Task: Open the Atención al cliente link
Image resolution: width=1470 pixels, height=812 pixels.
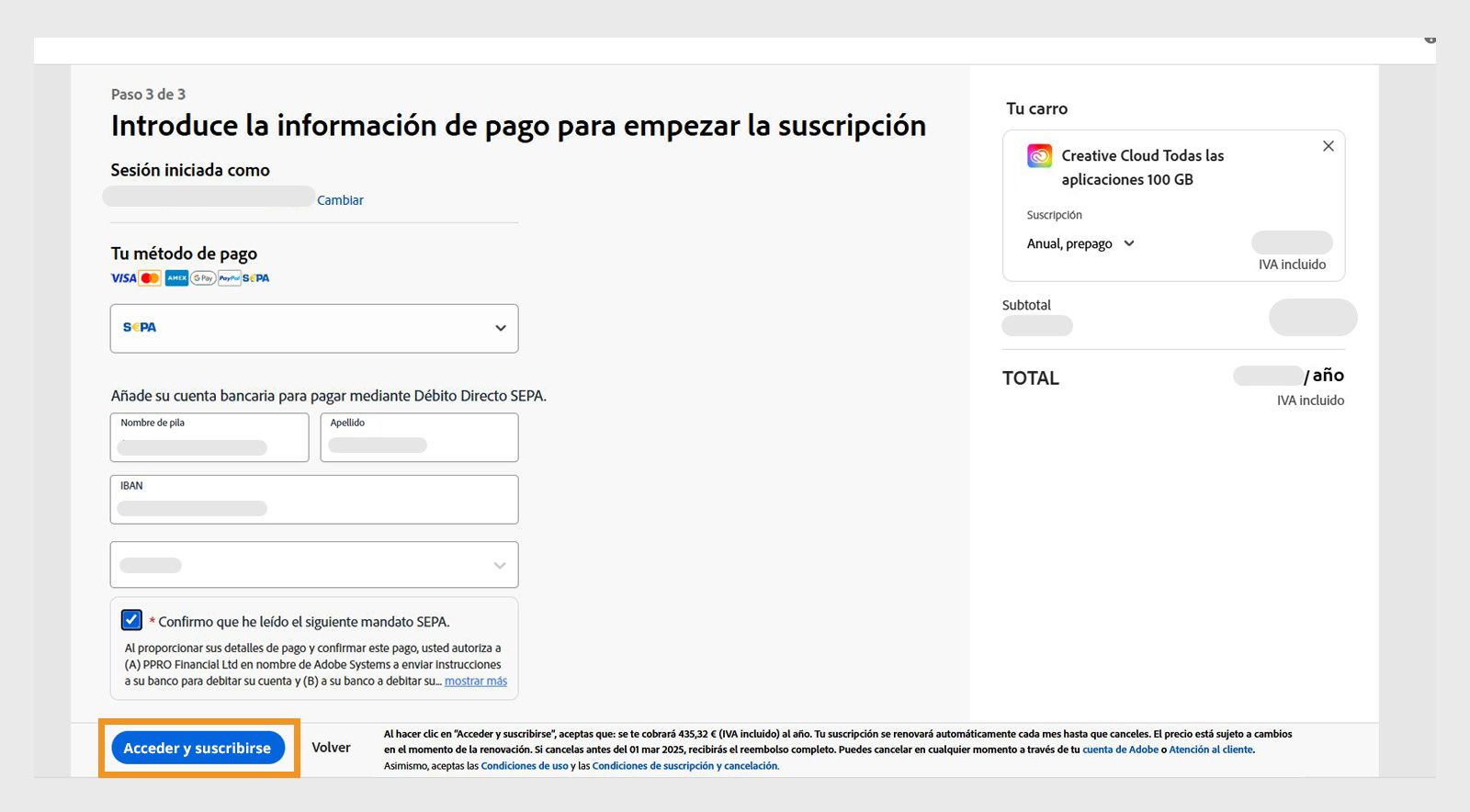Action: pos(1211,750)
